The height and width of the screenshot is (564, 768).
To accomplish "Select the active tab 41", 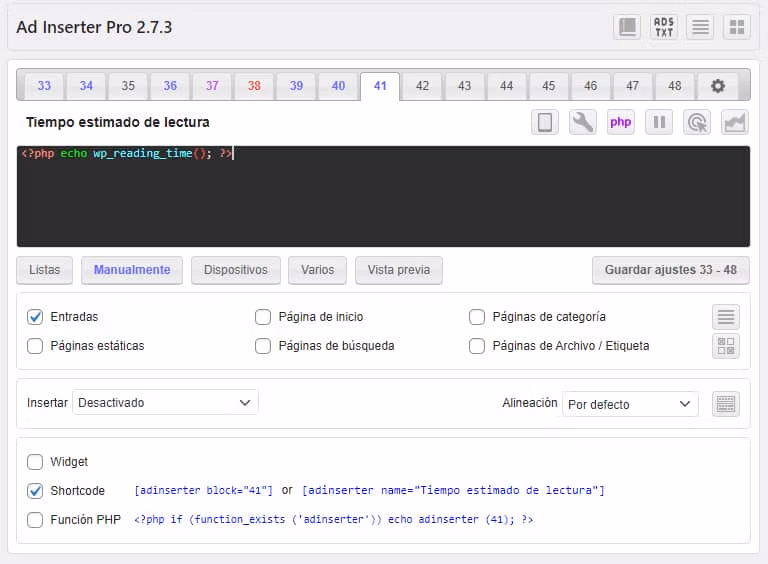I will [x=380, y=86].
